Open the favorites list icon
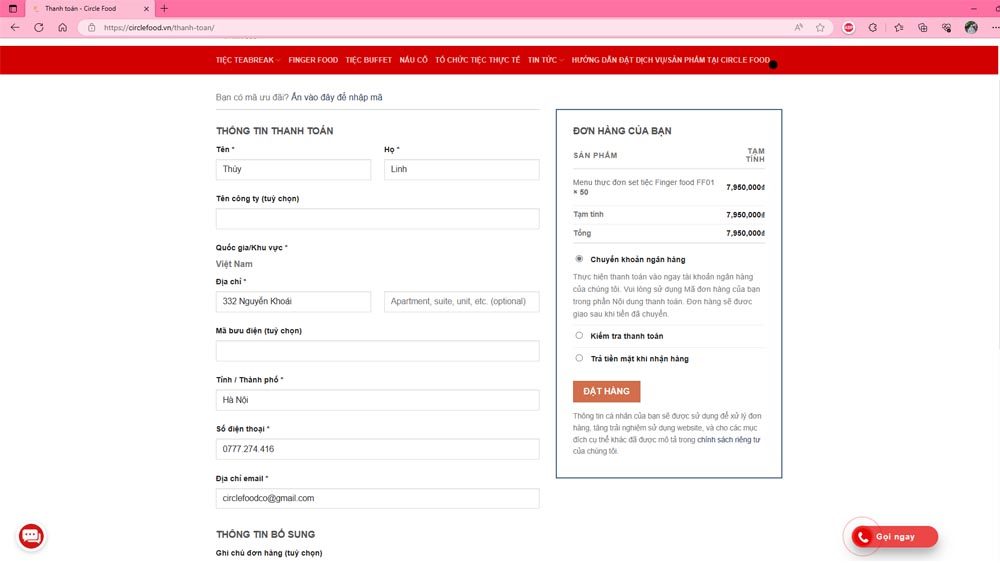Image resolution: width=1000 pixels, height=563 pixels. pos(899,27)
